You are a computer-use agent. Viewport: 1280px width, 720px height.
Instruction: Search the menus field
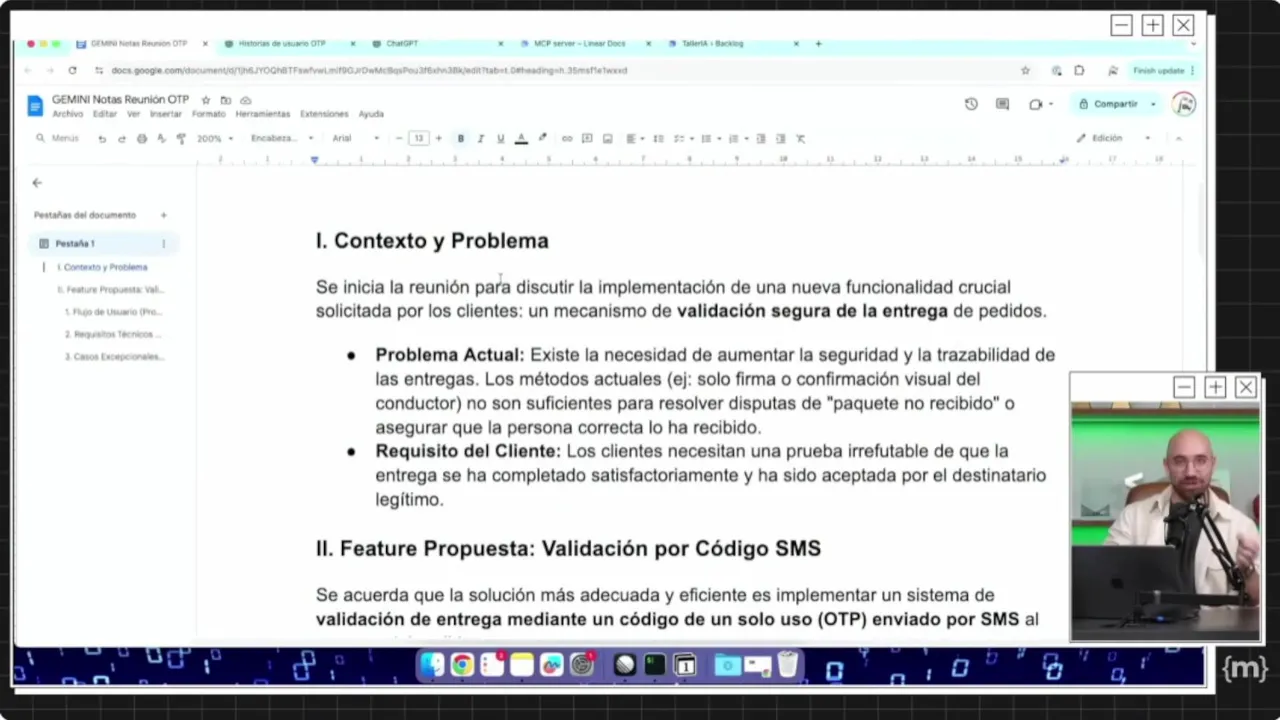pos(59,138)
